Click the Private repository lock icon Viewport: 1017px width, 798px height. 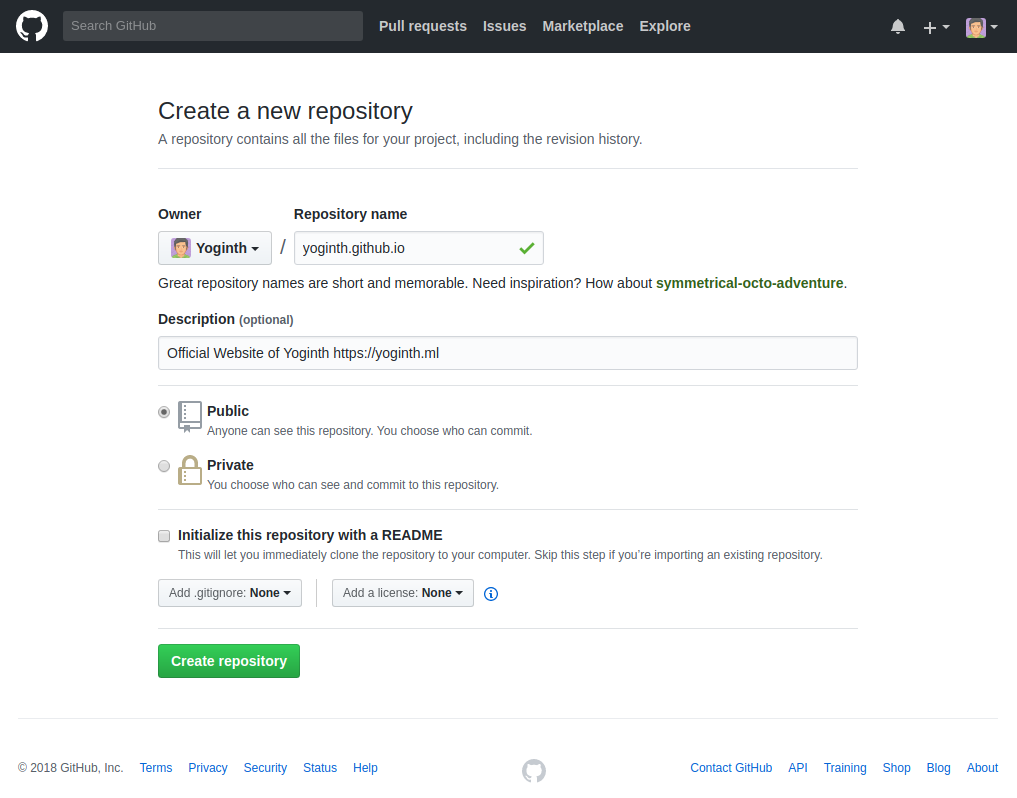pos(189,470)
